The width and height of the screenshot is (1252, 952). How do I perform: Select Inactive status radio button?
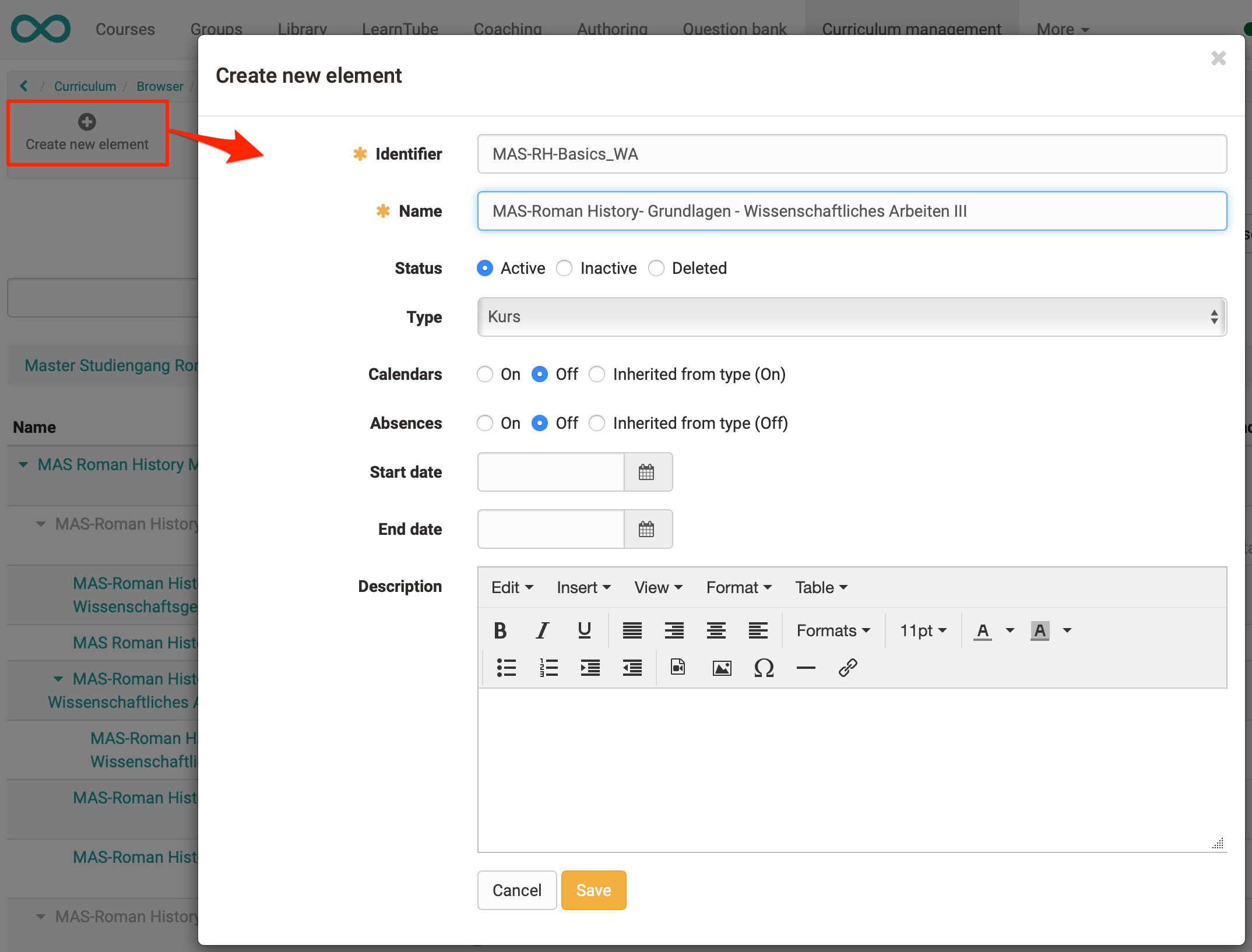point(564,268)
